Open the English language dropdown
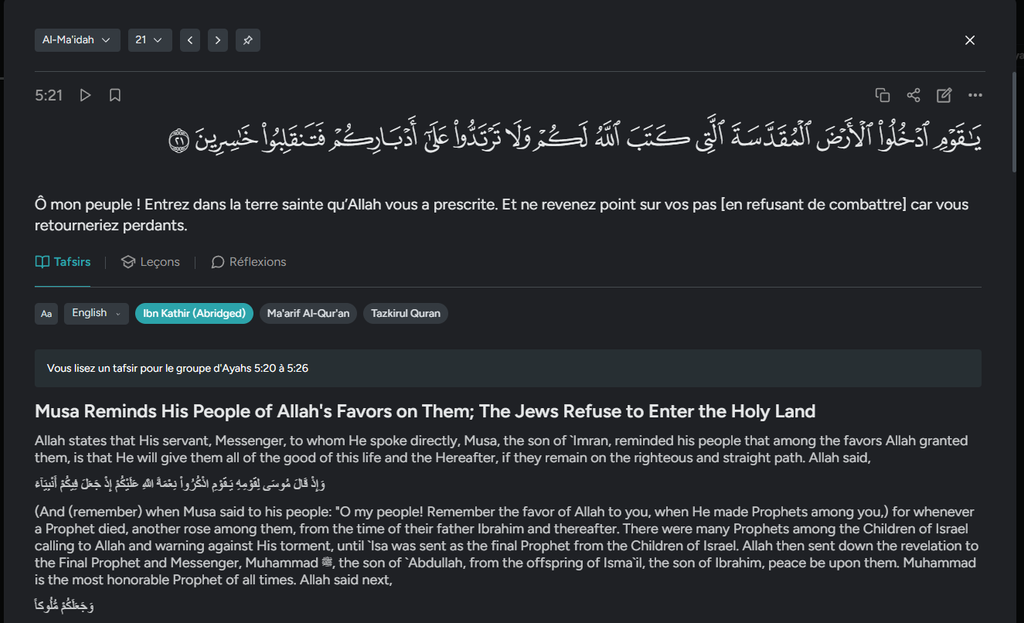Screen dimensions: 1024x623 coord(97,313)
